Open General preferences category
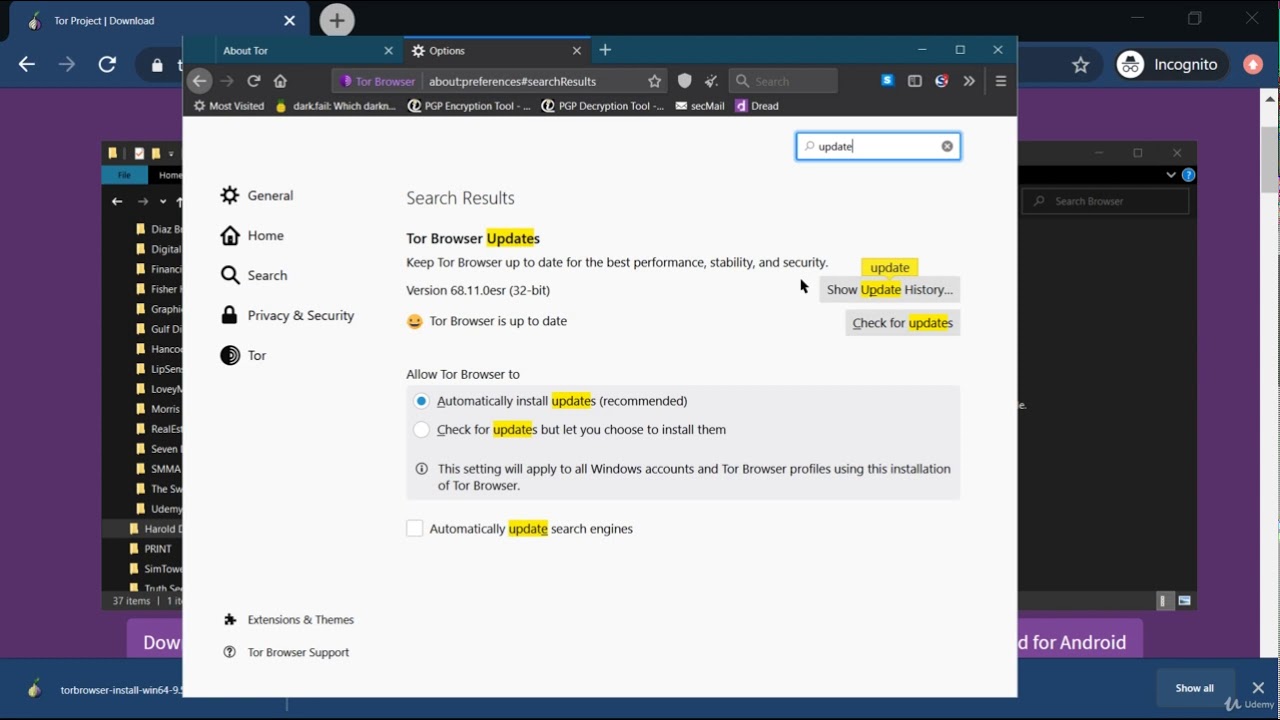The image size is (1280, 720). pyautogui.click(x=258, y=196)
